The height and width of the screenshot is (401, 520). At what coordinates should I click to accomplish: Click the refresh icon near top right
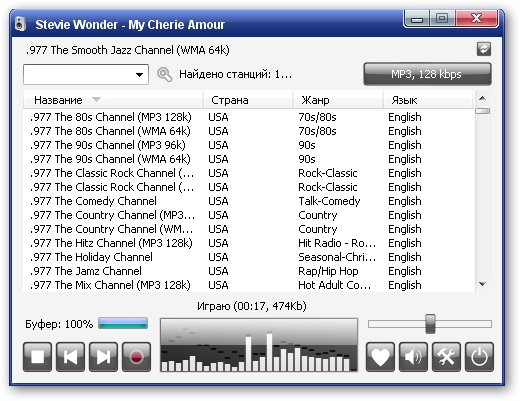(x=484, y=49)
